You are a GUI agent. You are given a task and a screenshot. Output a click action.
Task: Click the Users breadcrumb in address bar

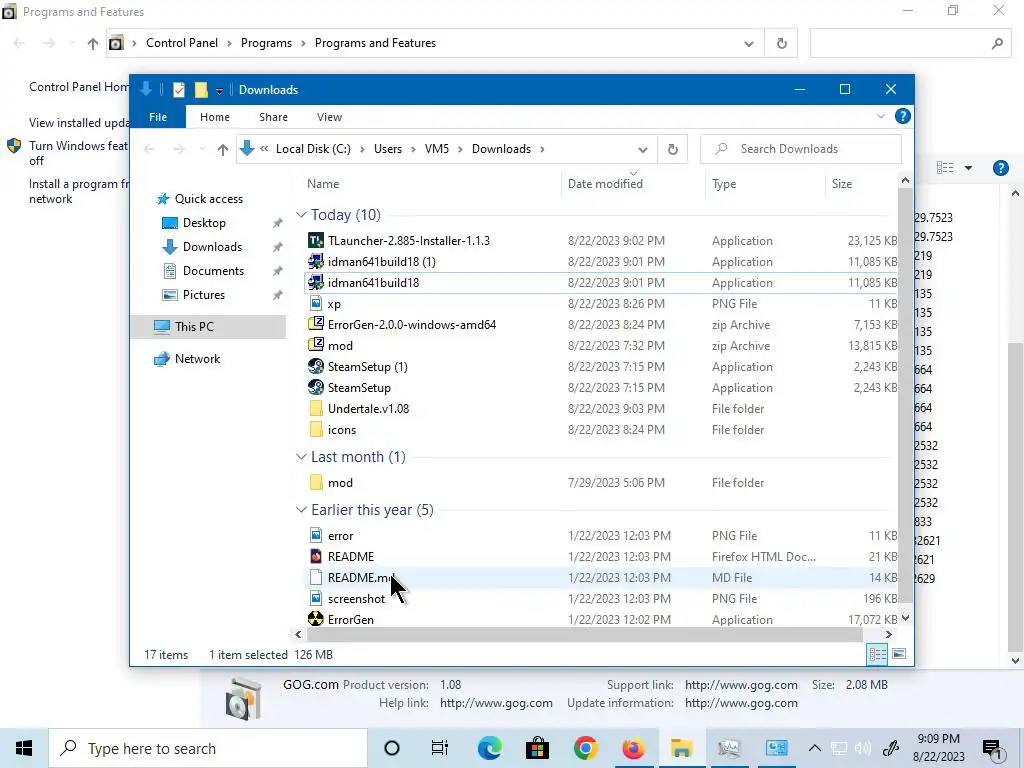coord(388,149)
